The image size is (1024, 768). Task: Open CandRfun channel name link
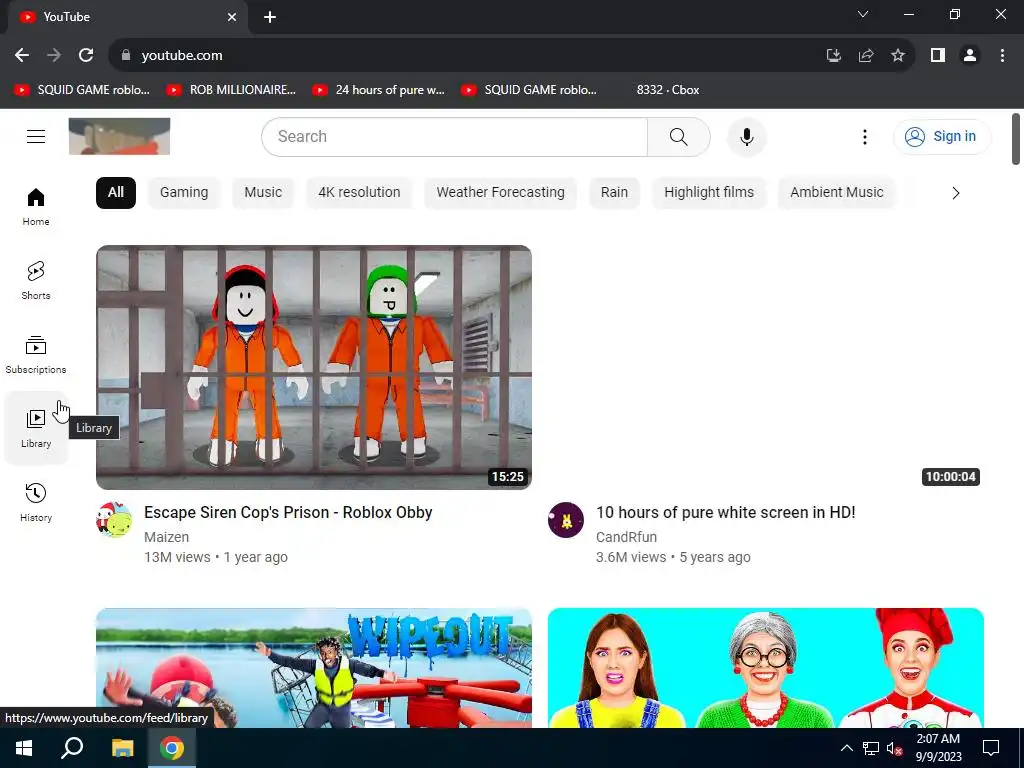click(x=626, y=537)
